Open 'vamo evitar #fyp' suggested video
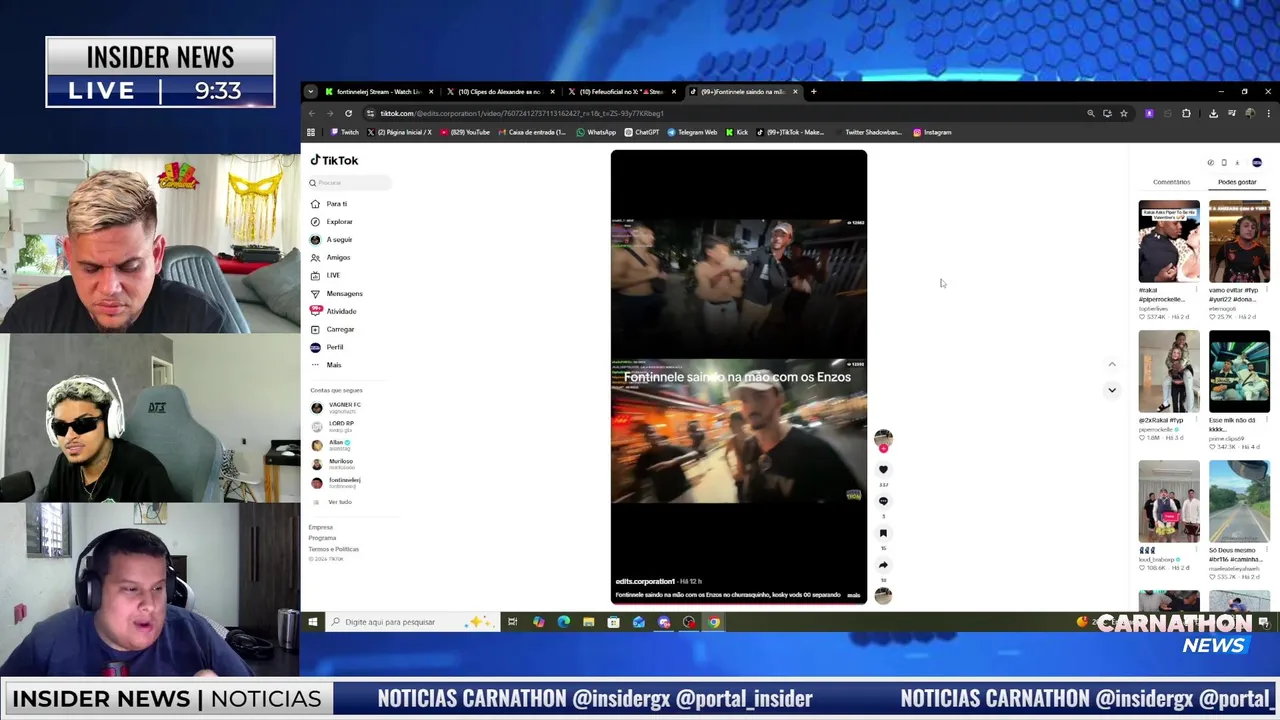This screenshot has width=1280, height=720. (1239, 241)
